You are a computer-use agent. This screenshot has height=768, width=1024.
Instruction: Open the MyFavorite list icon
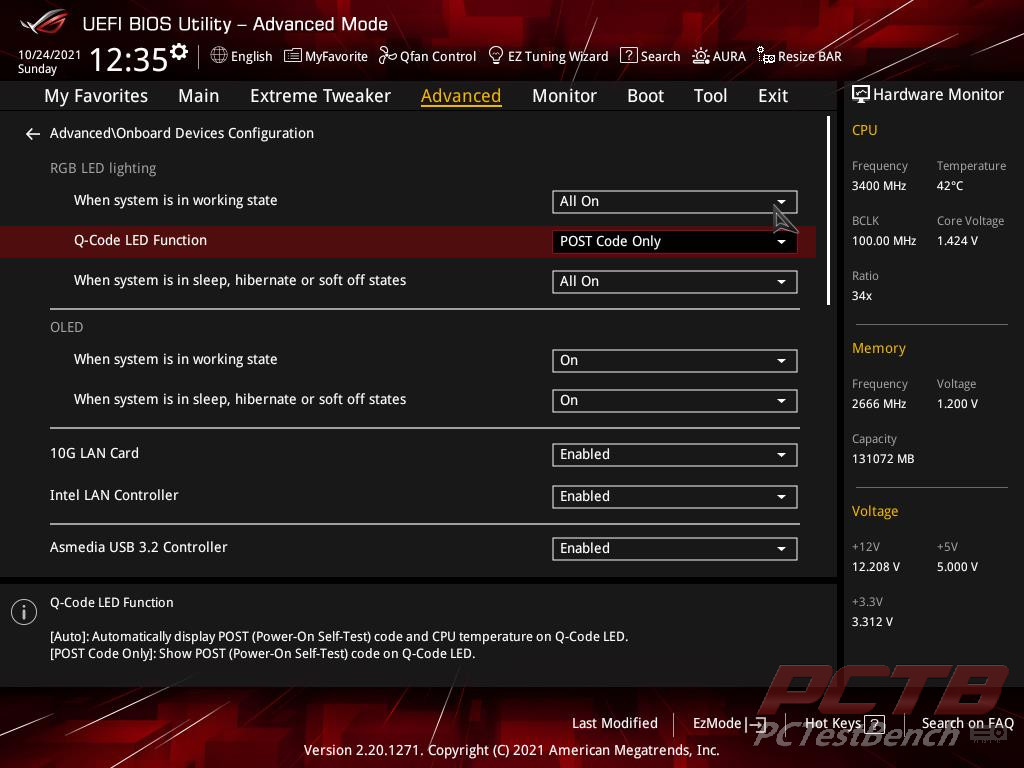[293, 56]
